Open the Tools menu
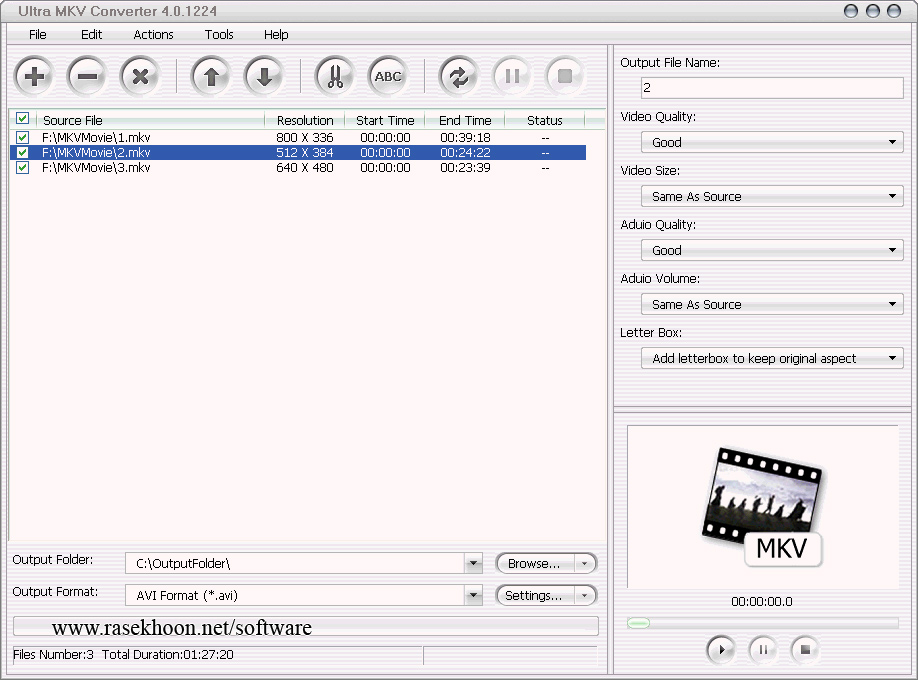 pos(219,34)
